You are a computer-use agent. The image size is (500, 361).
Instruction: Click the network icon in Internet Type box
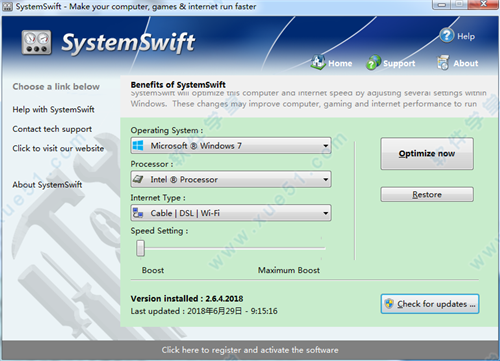(138, 213)
